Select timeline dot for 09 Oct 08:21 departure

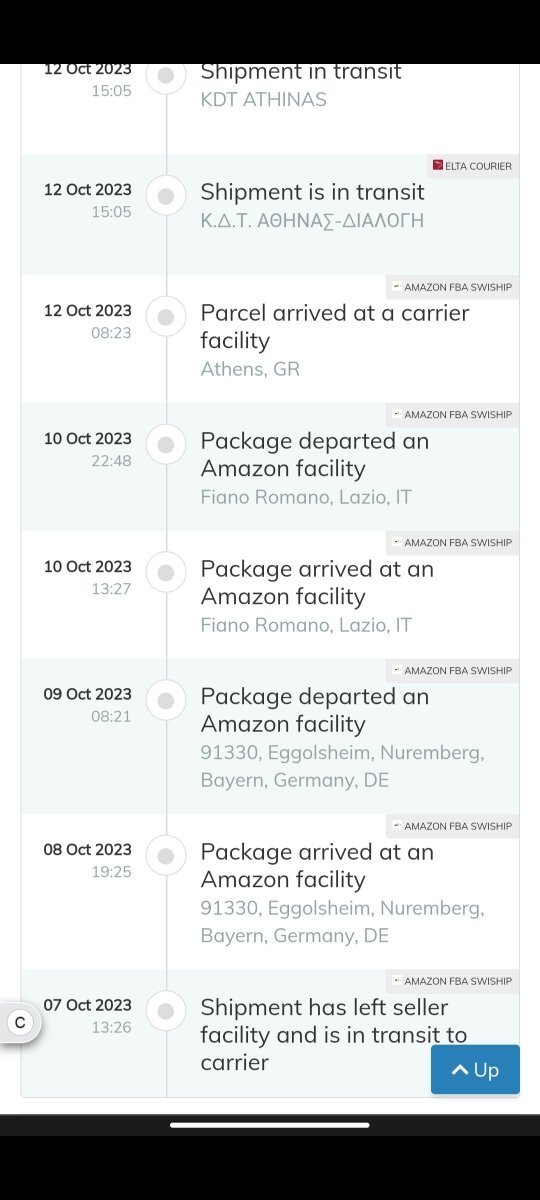click(x=167, y=700)
